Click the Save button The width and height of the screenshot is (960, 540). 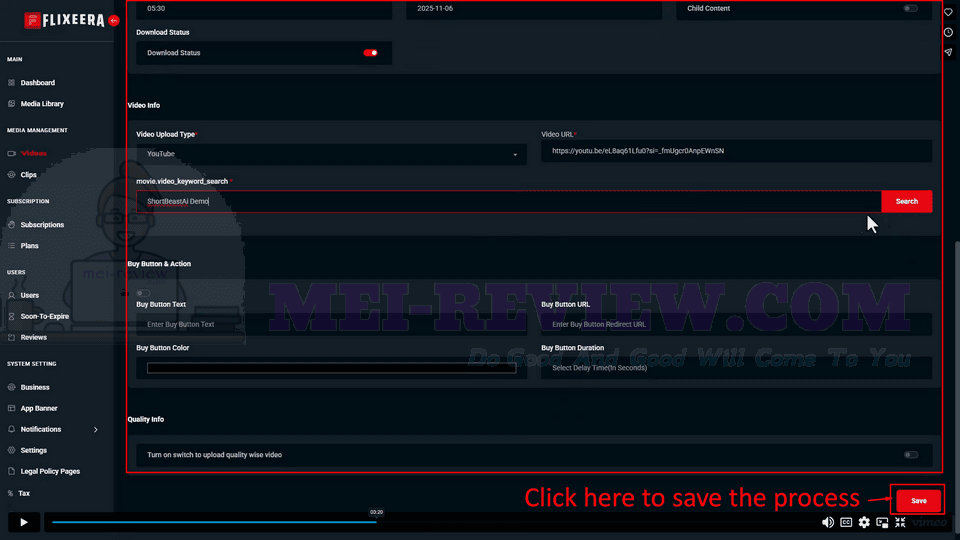(918, 501)
